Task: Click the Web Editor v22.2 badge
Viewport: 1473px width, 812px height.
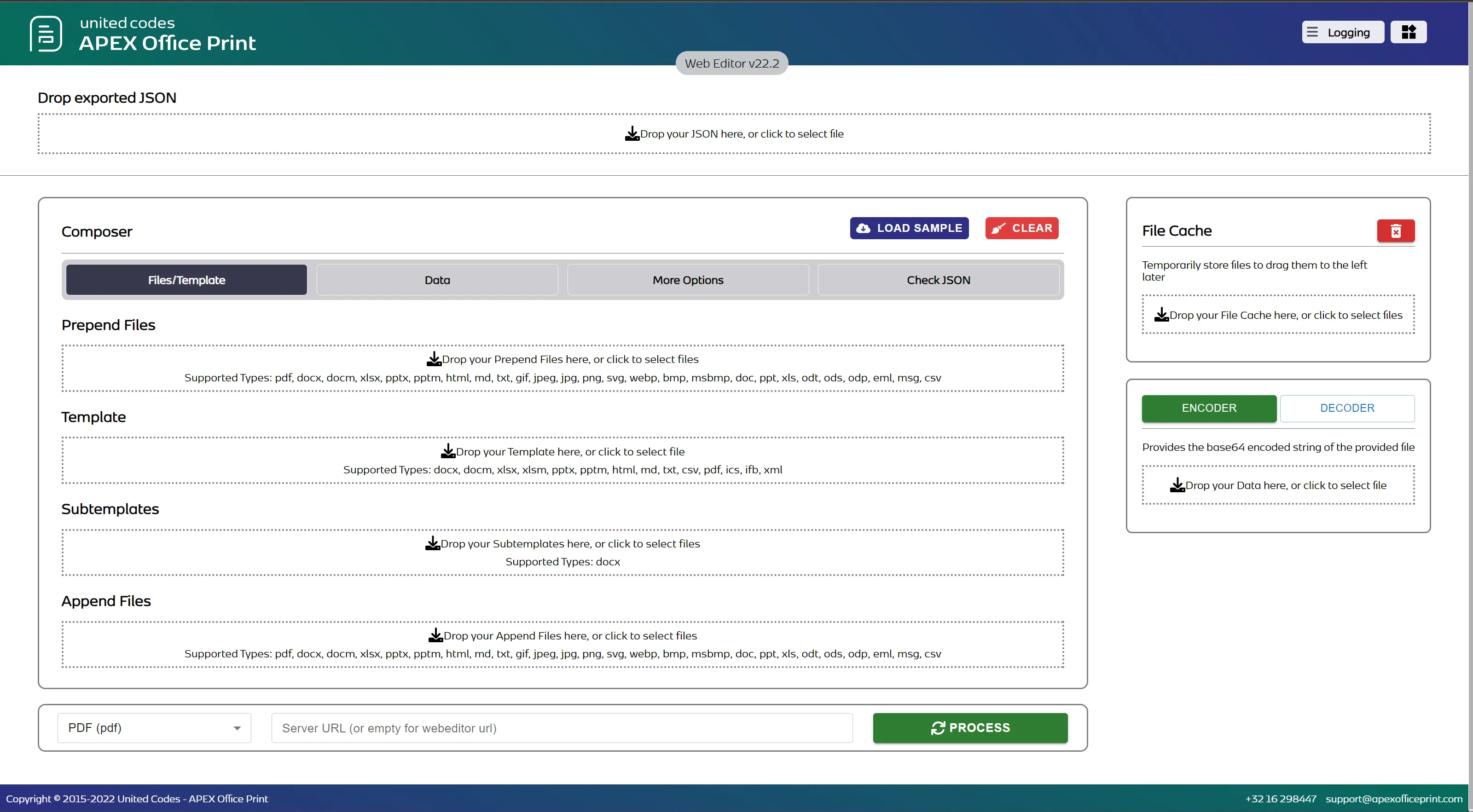Action: pos(732,63)
